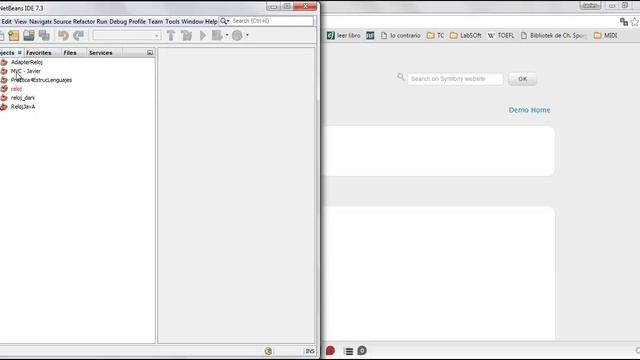This screenshot has height=360, width=640.
Task: Open the Run menu
Action: [102, 22]
